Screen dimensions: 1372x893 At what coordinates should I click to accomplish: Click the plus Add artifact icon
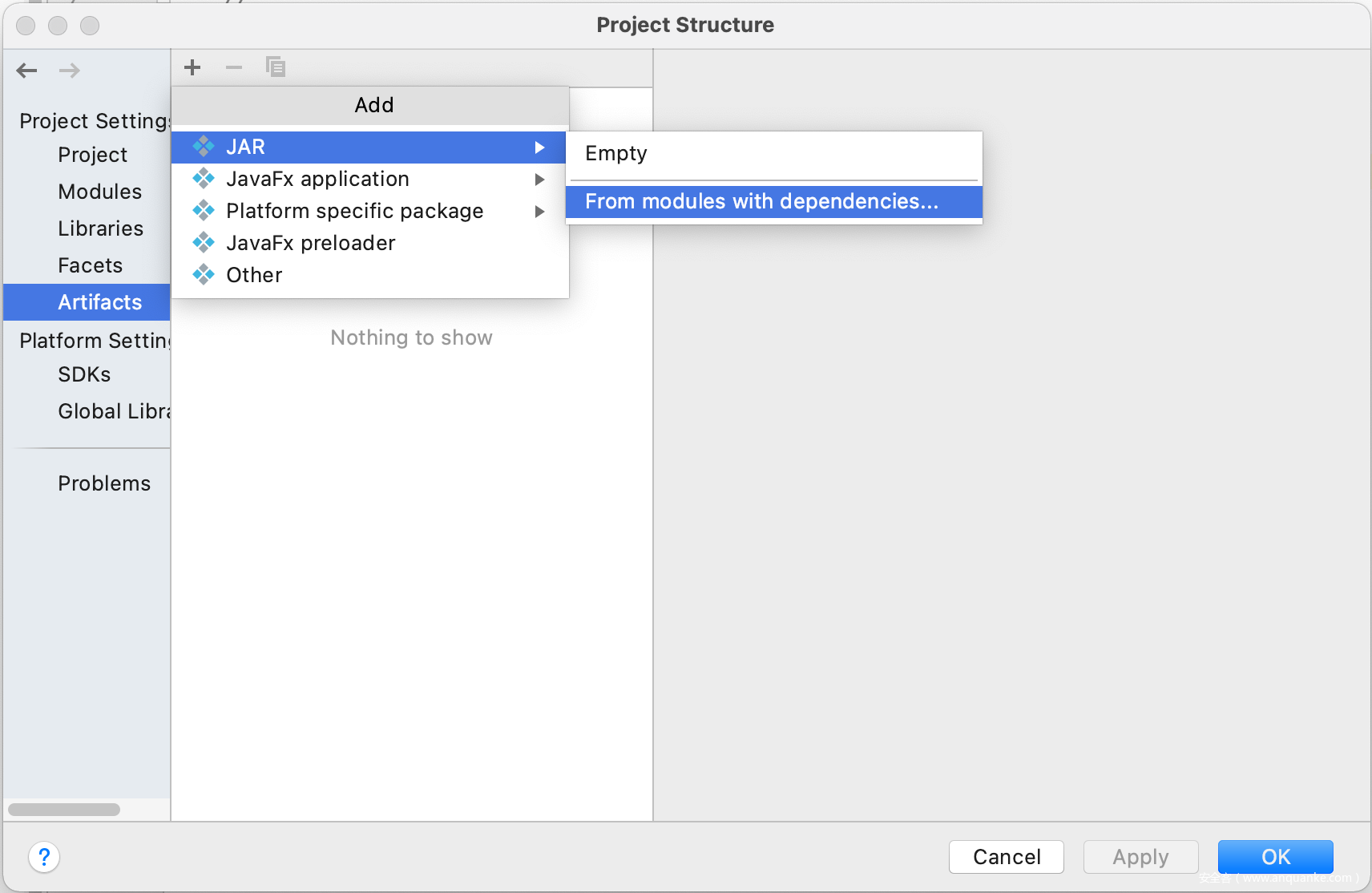[192, 67]
